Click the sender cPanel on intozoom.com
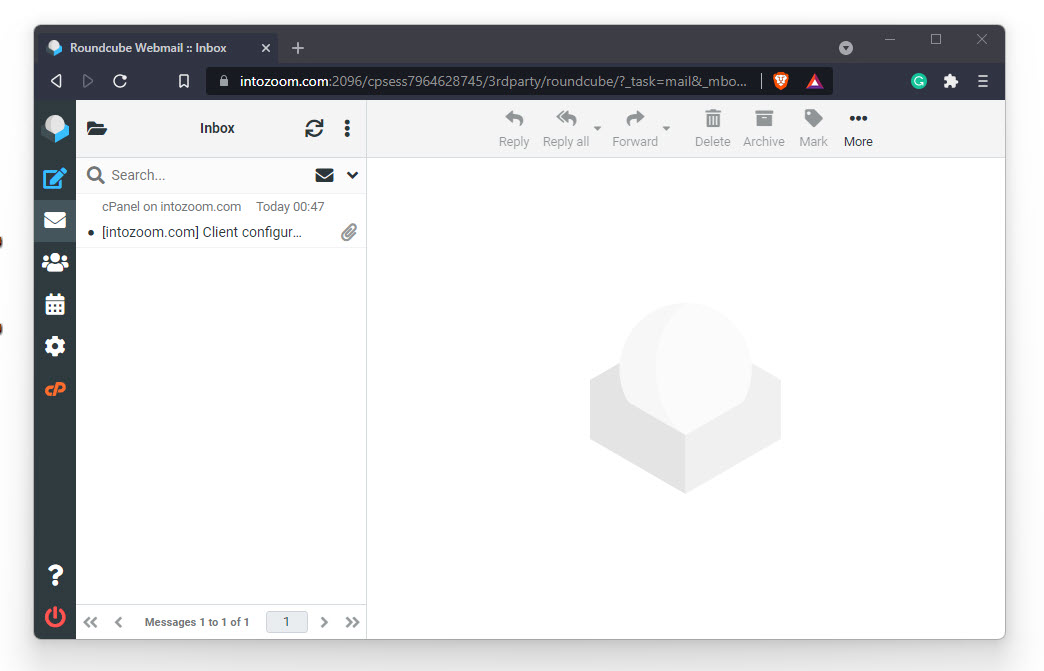This screenshot has height=671, width=1044. [x=171, y=207]
